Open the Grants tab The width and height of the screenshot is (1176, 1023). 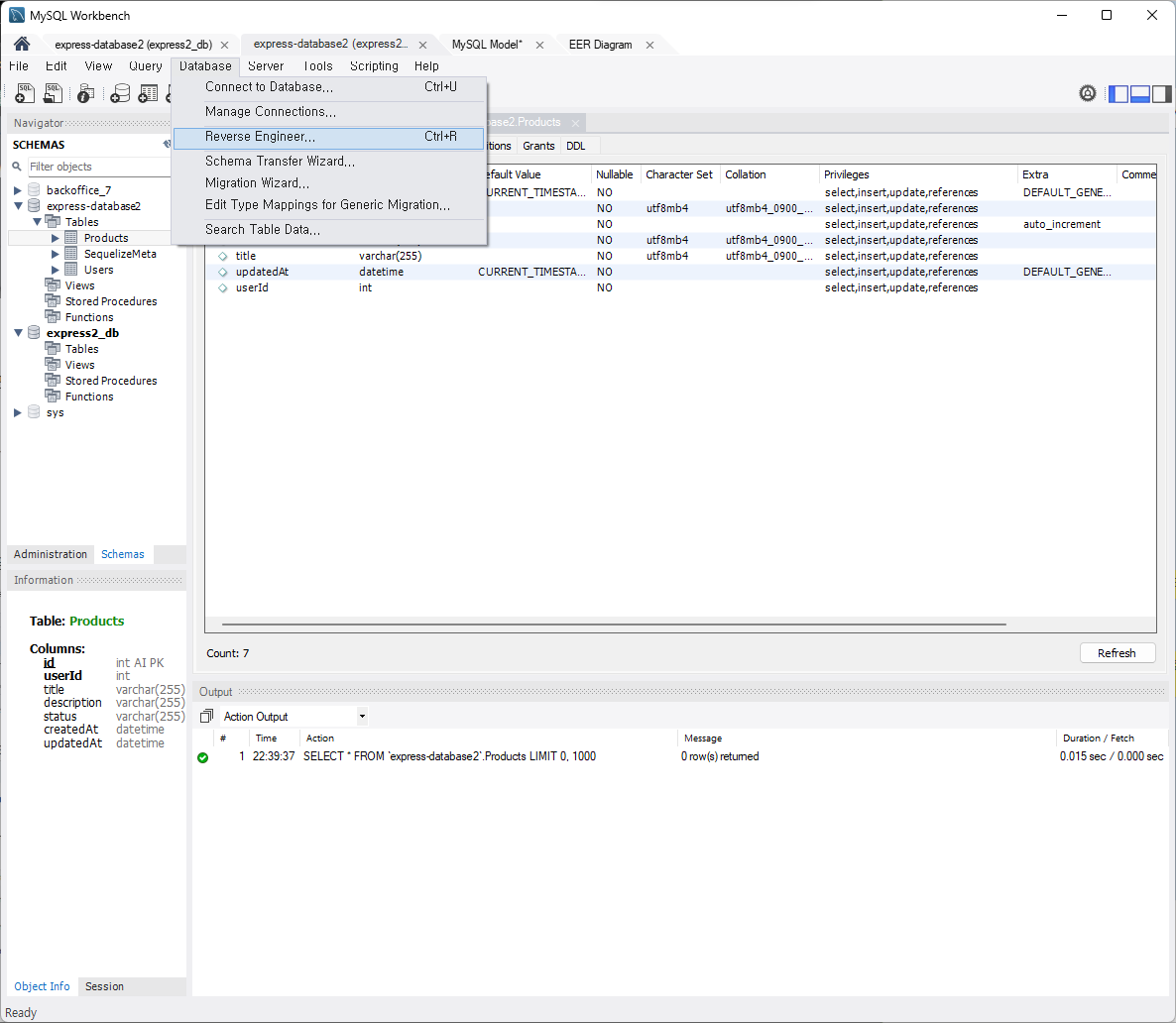point(538,146)
